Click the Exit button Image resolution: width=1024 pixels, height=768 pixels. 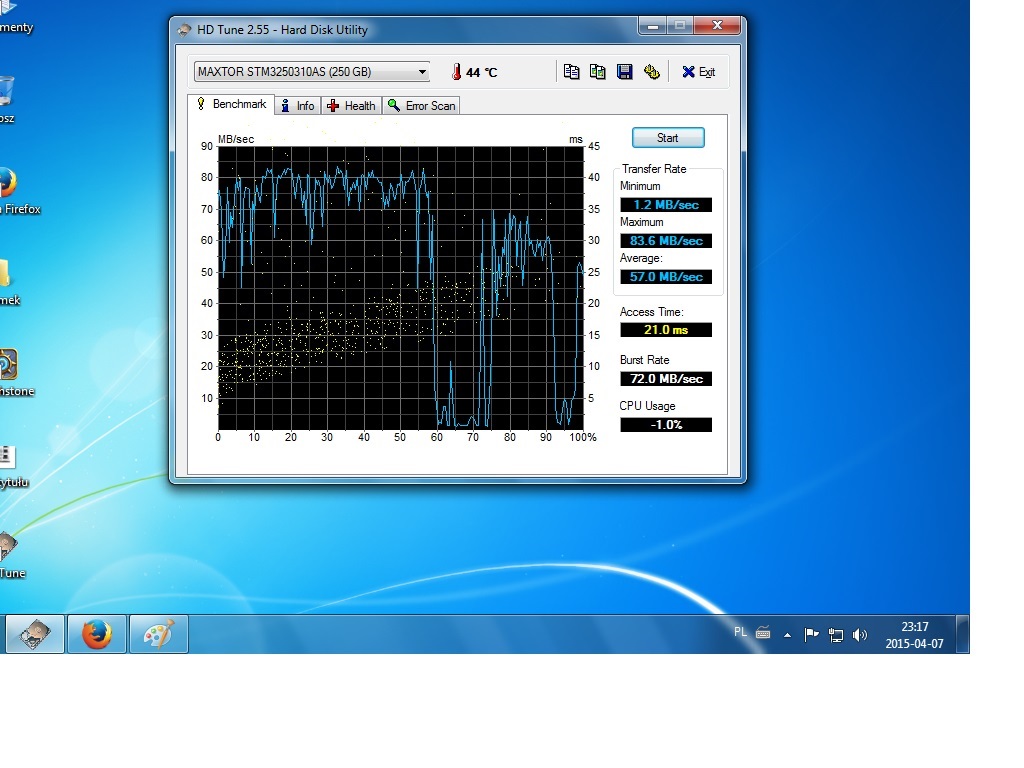click(698, 72)
